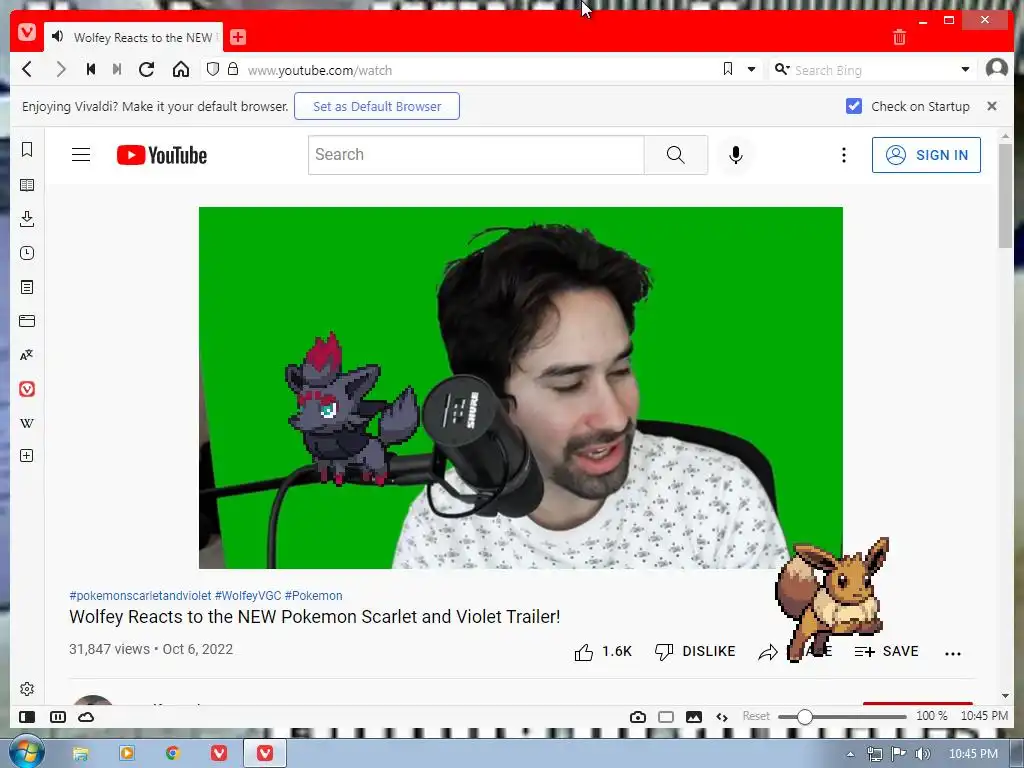Open the History panel
Screen dimensions: 1024x768
(x=27, y=253)
